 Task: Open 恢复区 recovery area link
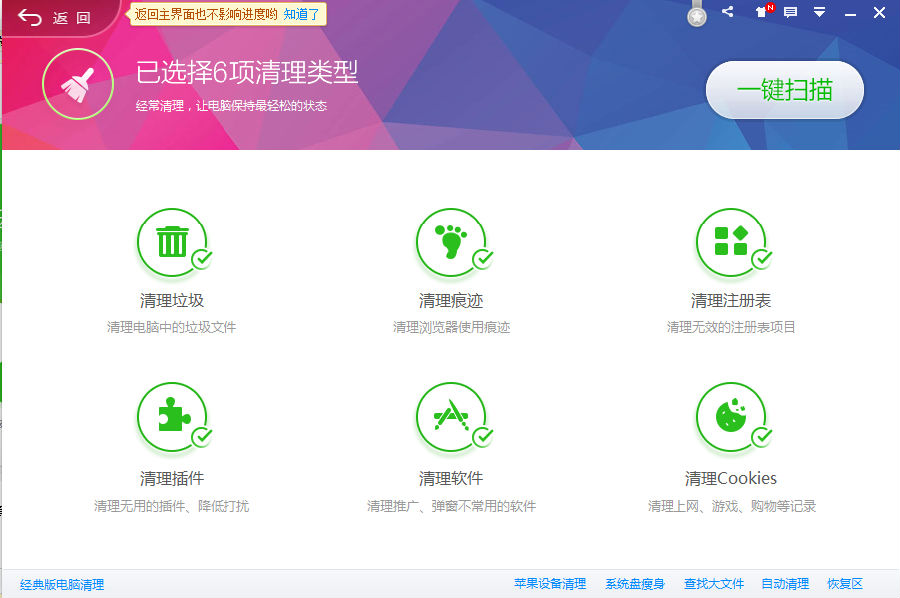point(845,584)
